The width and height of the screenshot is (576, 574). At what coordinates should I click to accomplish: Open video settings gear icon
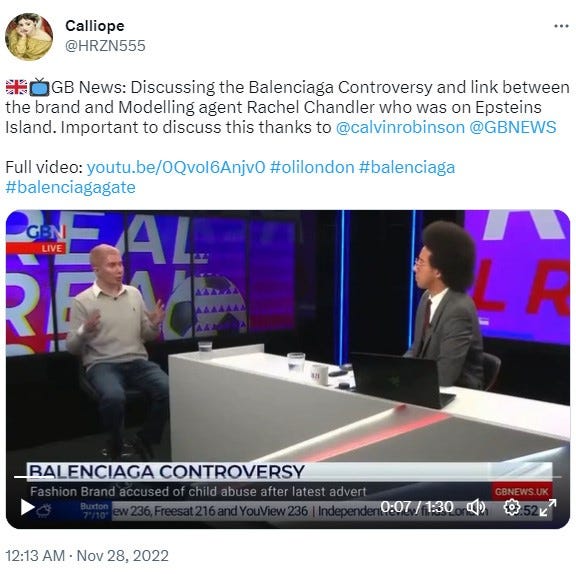pos(512,507)
